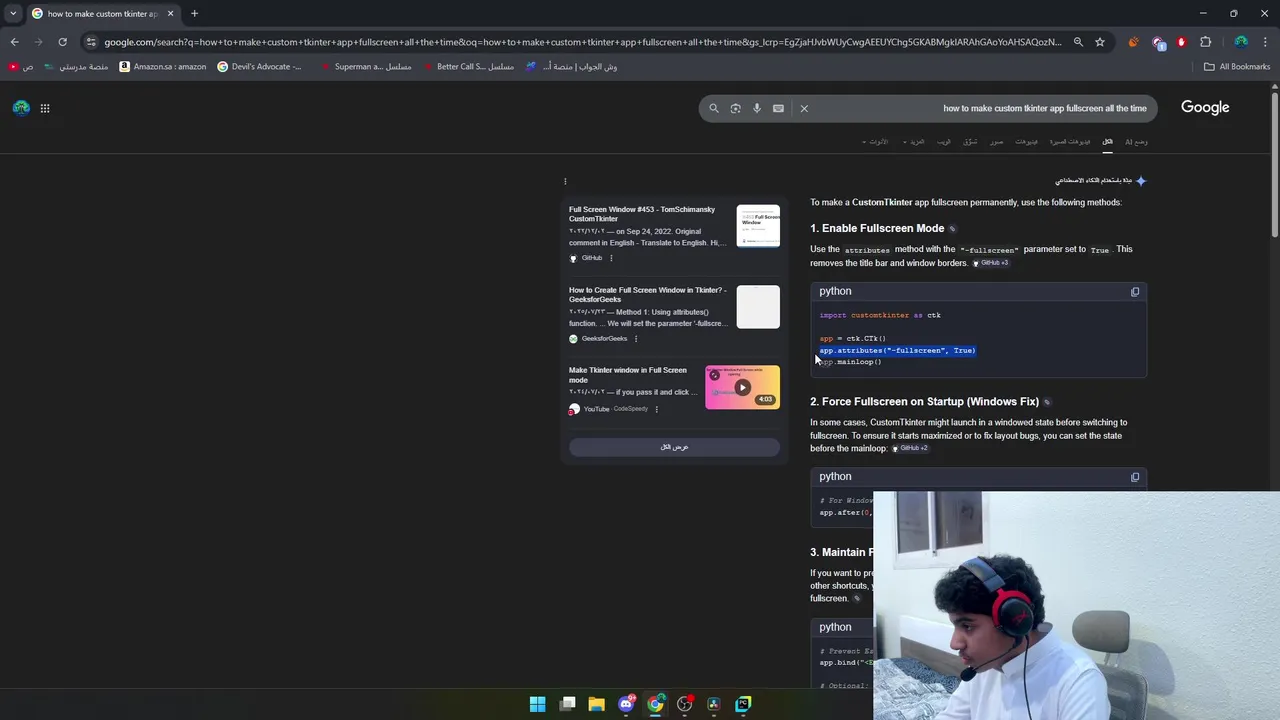Reload the page with refresh icon
The image size is (1280, 720).
coord(62,42)
